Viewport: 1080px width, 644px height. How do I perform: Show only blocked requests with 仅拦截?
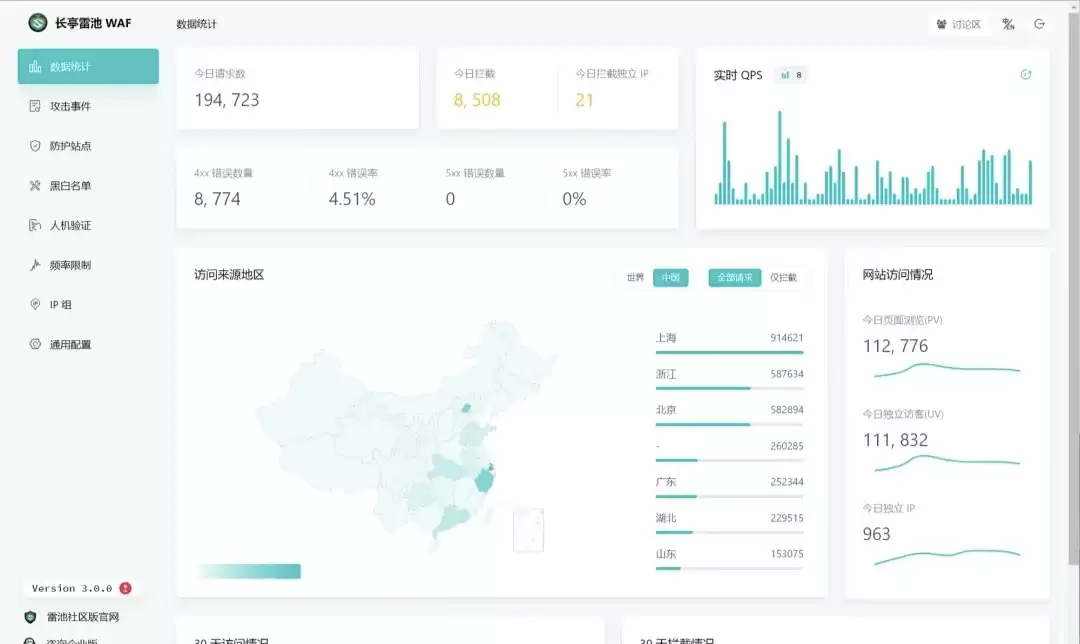click(x=783, y=278)
